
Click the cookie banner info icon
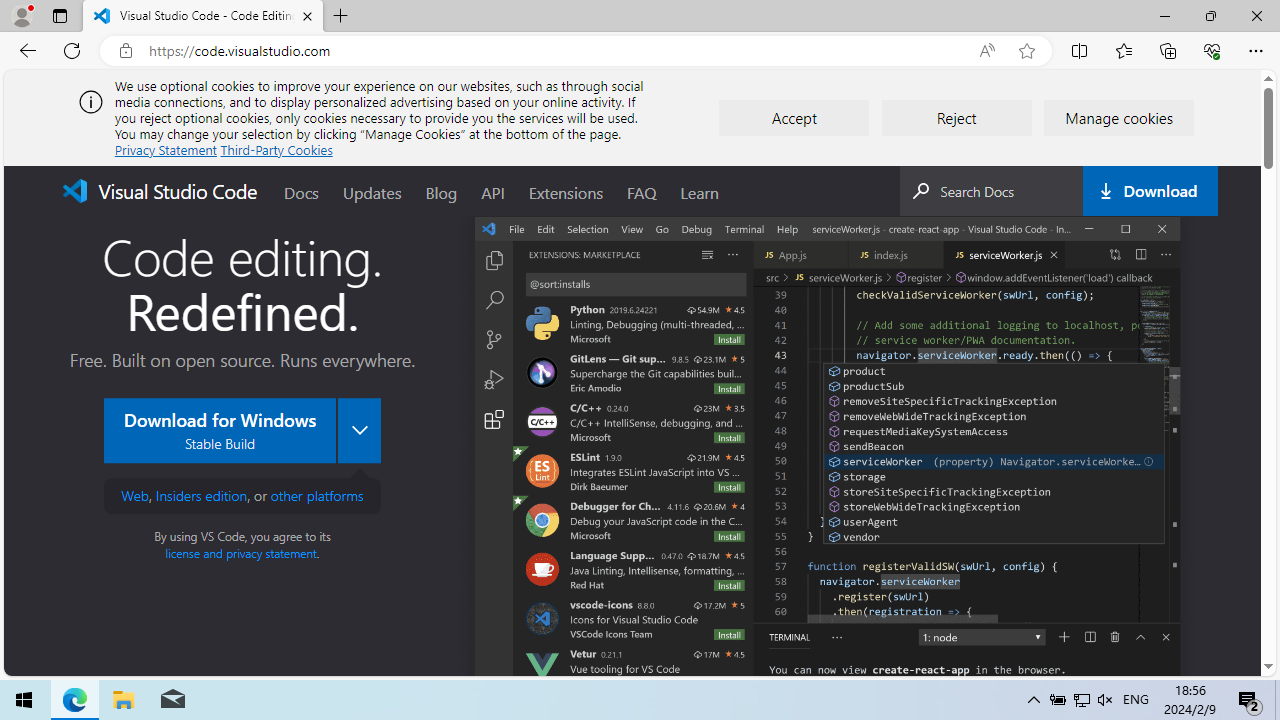91,102
